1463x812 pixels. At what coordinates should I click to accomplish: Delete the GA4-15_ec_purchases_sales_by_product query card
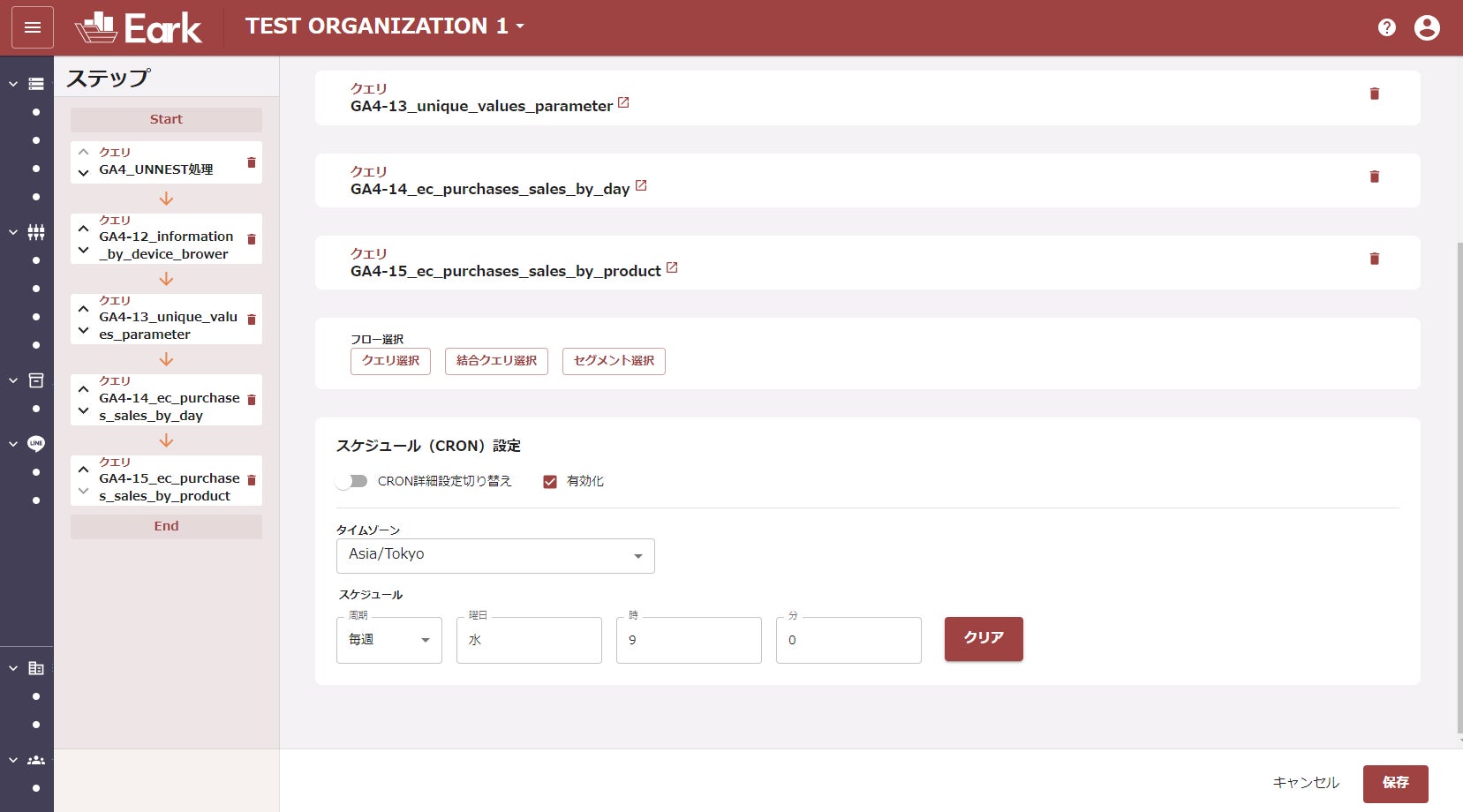(1375, 259)
